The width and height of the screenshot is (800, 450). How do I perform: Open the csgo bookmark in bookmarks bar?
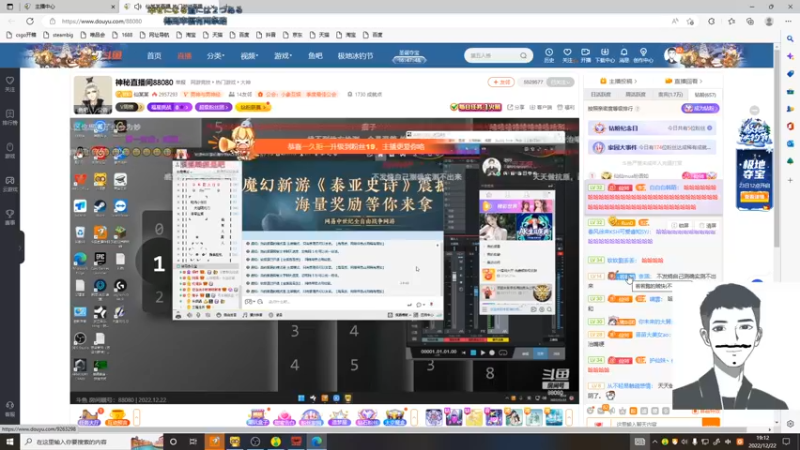(x=22, y=35)
